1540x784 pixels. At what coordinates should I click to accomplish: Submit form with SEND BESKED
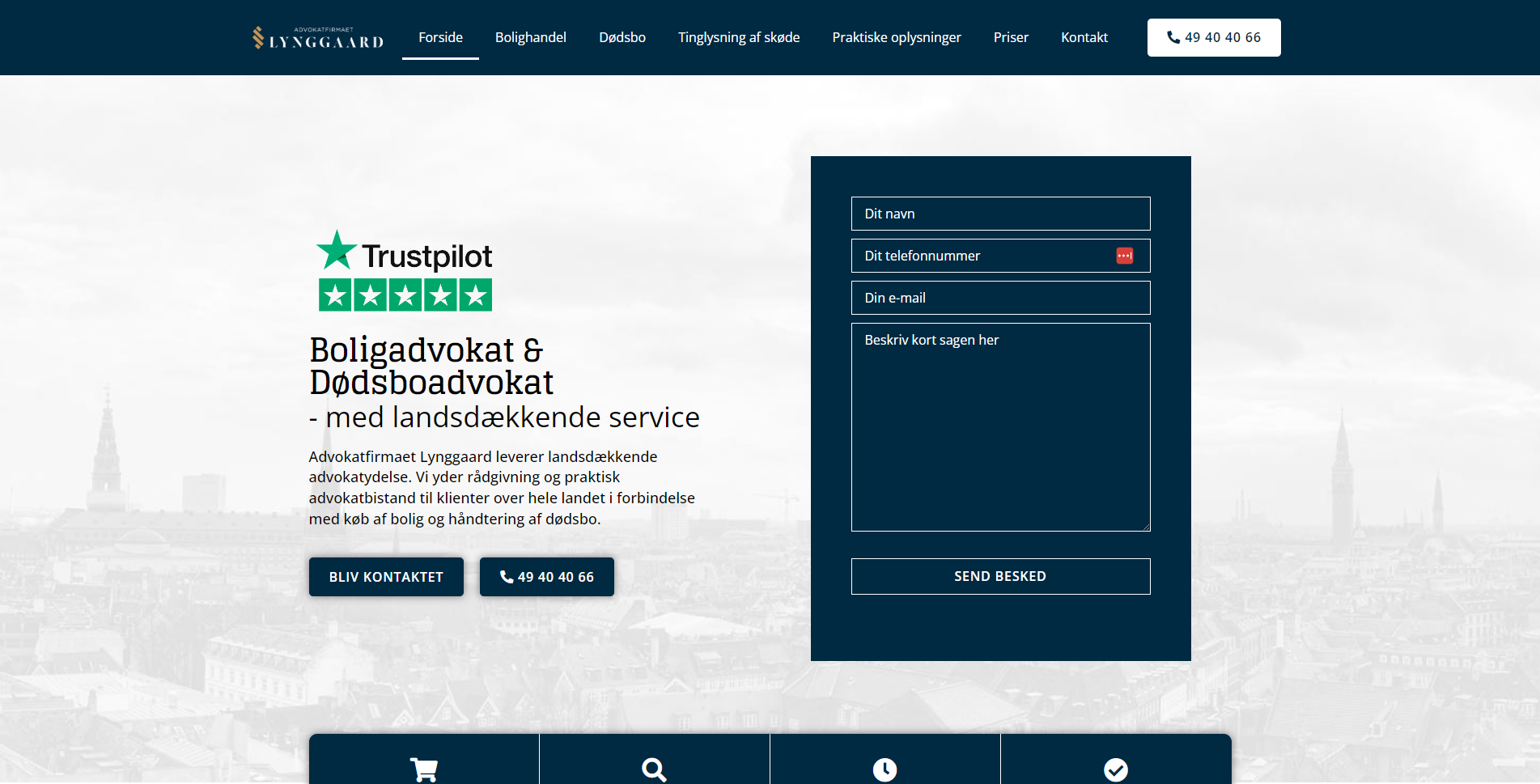pyautogui.click(x=1000, y=576)
